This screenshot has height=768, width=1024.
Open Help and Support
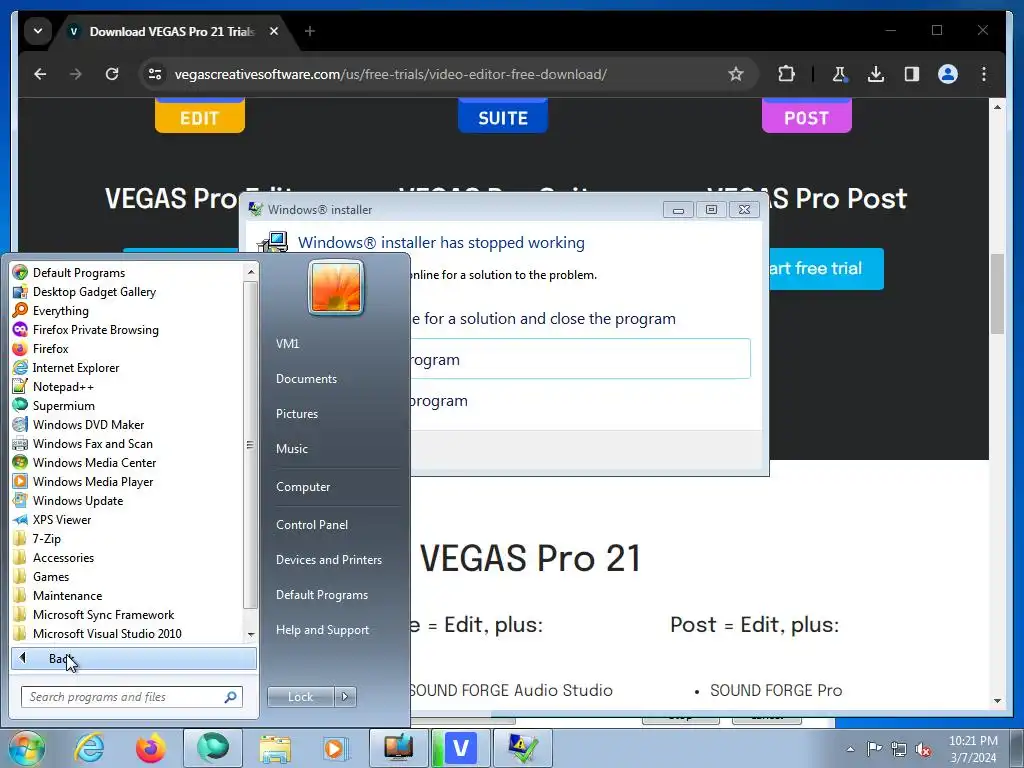tap(323, 630)
